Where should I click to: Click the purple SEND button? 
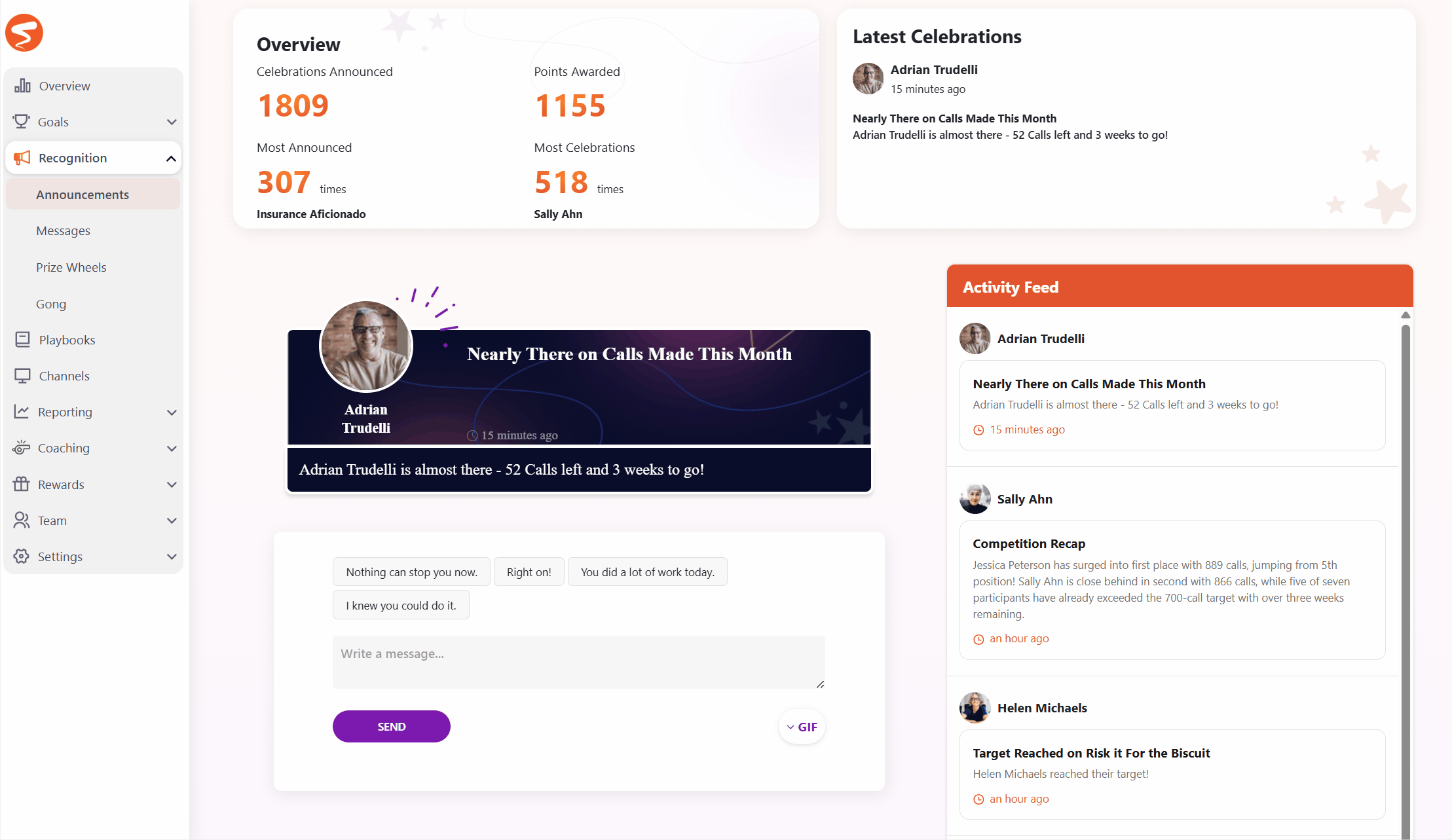click(392, 727)
